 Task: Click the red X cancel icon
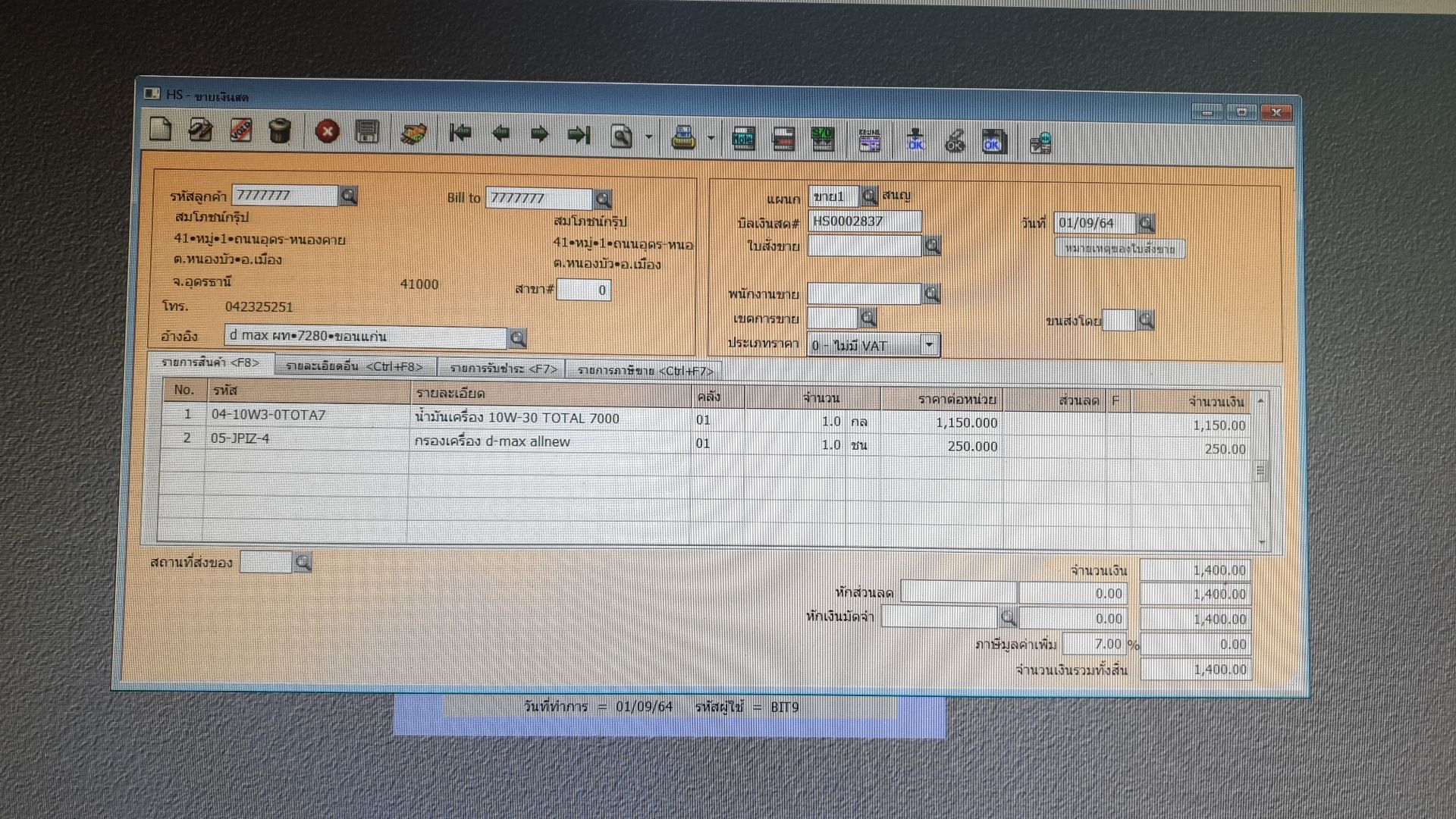click(x=327, y=132)
